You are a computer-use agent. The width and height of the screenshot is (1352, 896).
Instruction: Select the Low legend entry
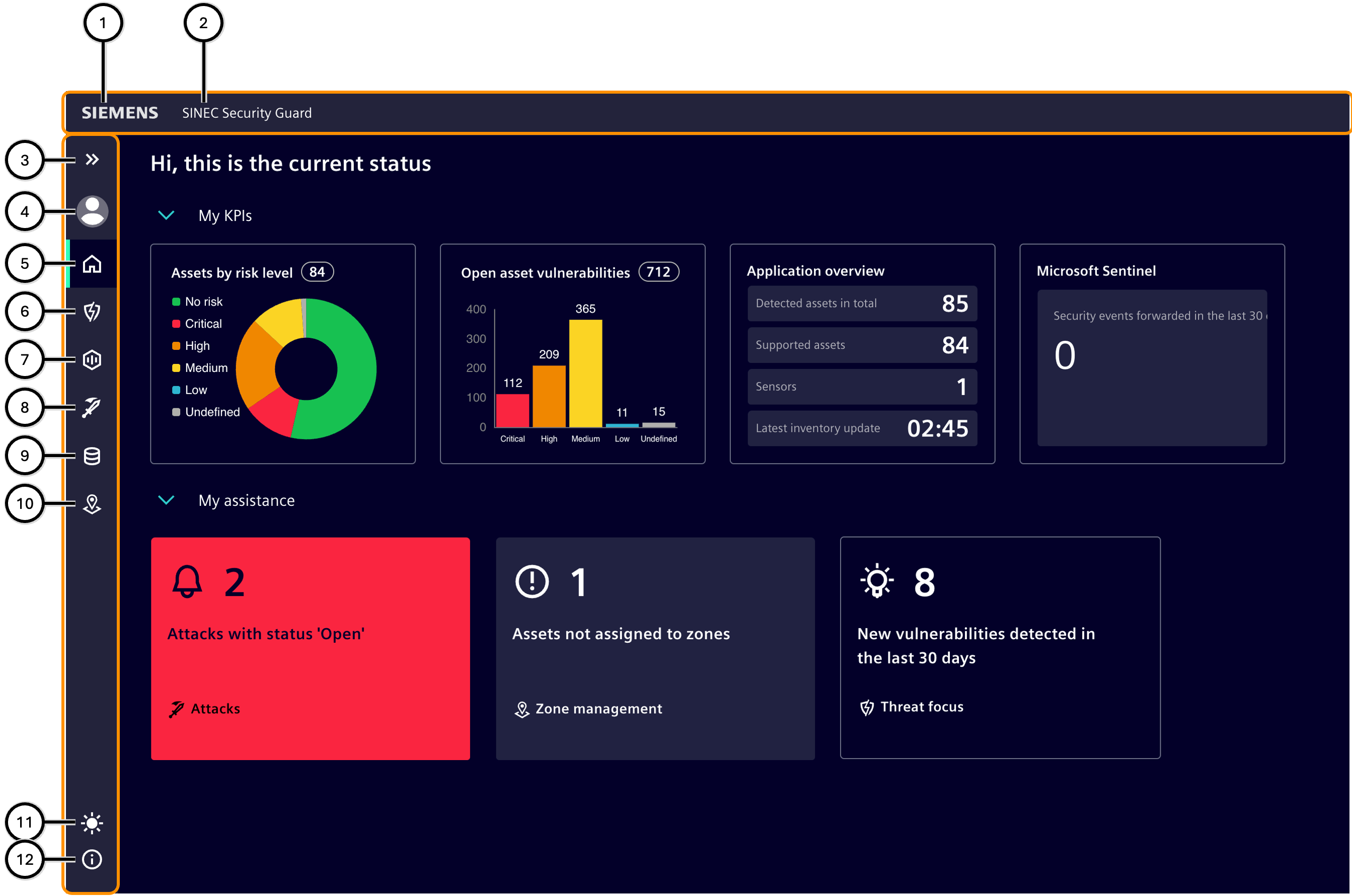(x=190, y=390)
